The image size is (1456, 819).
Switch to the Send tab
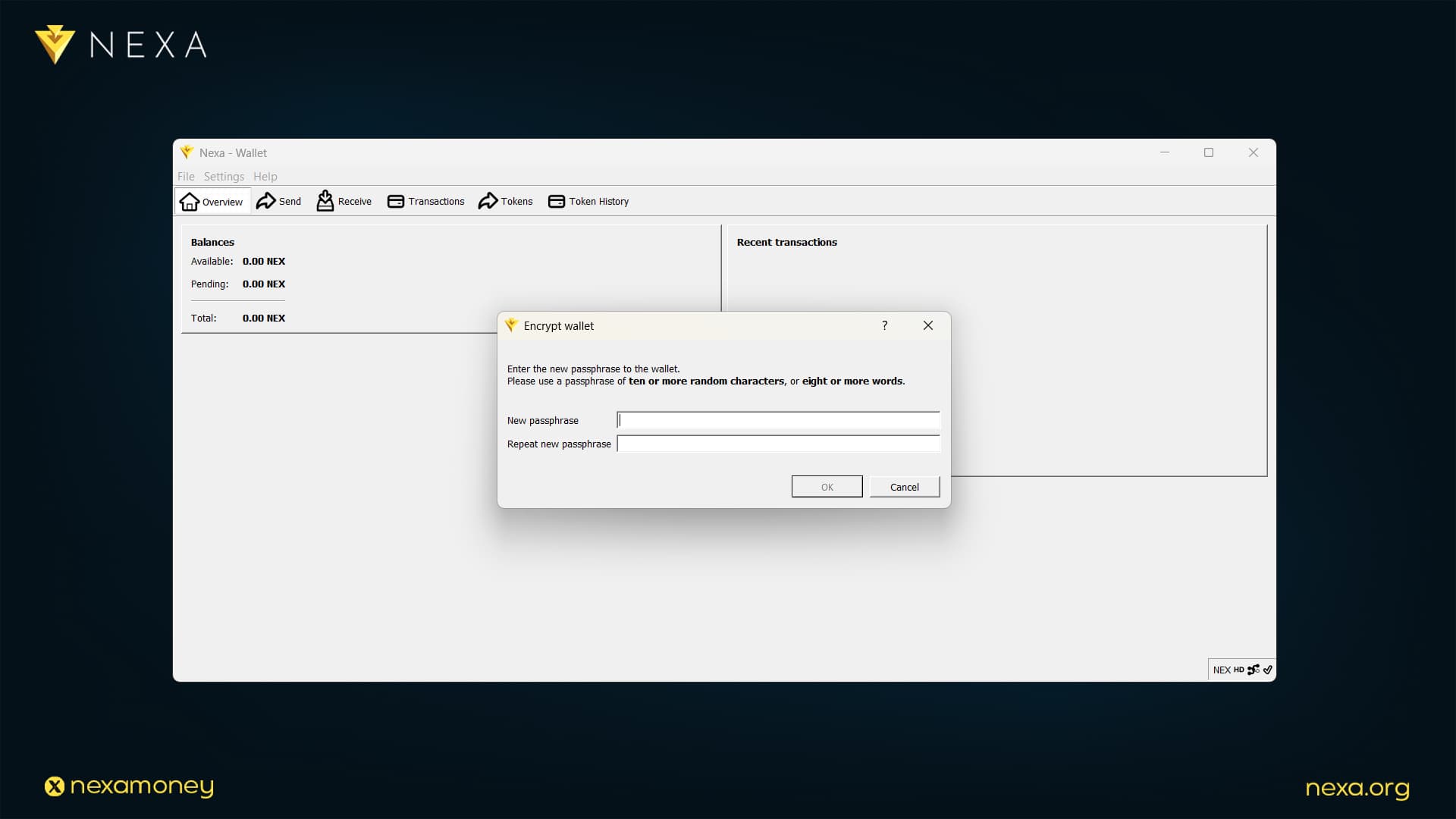coord(278,201)
